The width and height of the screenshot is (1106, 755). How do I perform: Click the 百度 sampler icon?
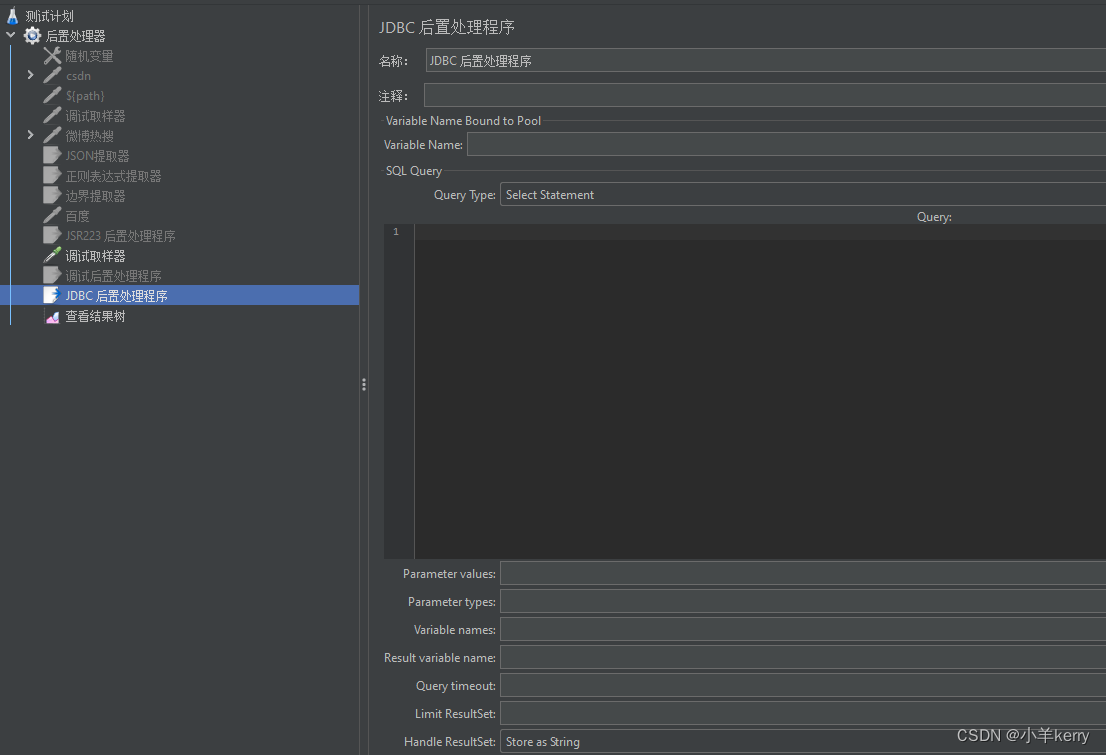coord(52,215)
